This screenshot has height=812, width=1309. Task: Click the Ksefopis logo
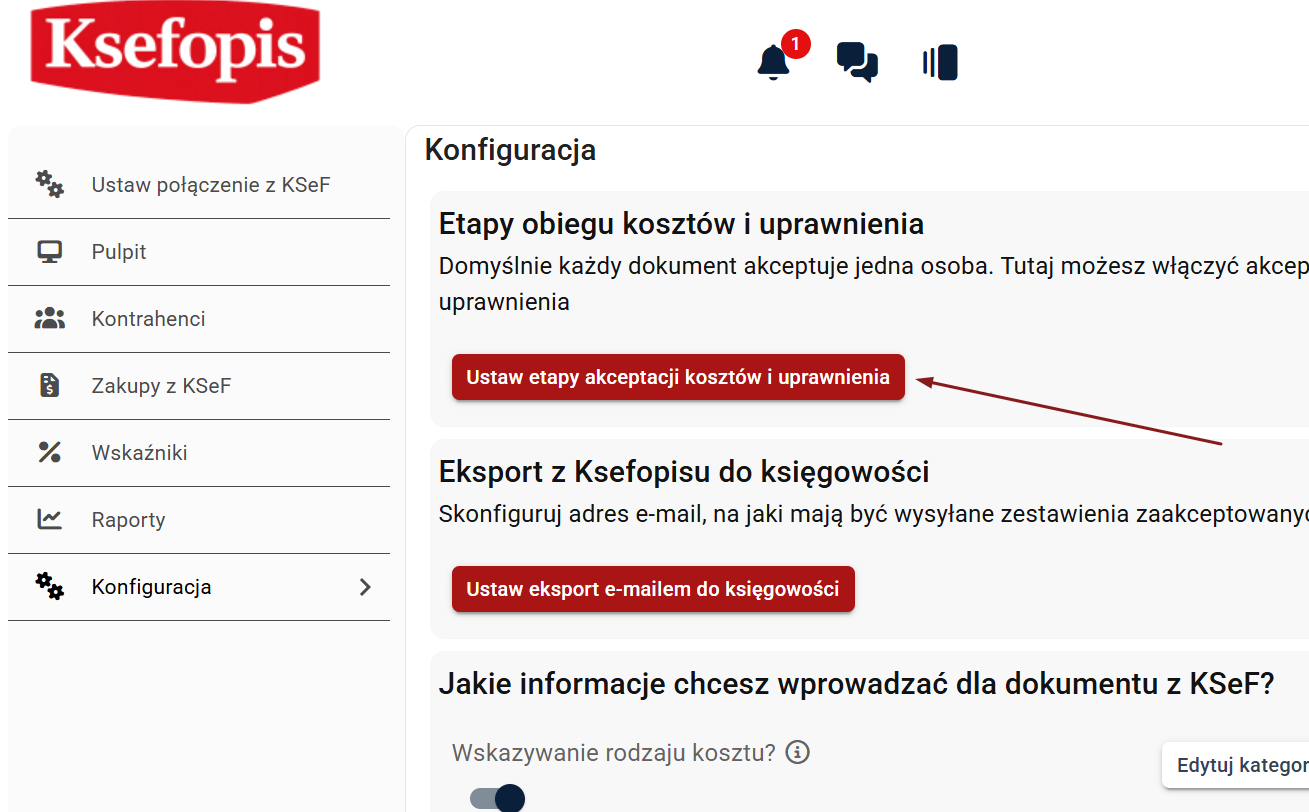(x=175, y=50)
